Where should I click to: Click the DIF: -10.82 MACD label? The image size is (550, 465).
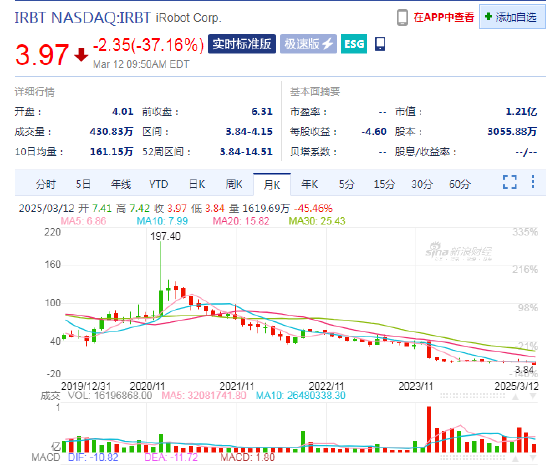93,457
